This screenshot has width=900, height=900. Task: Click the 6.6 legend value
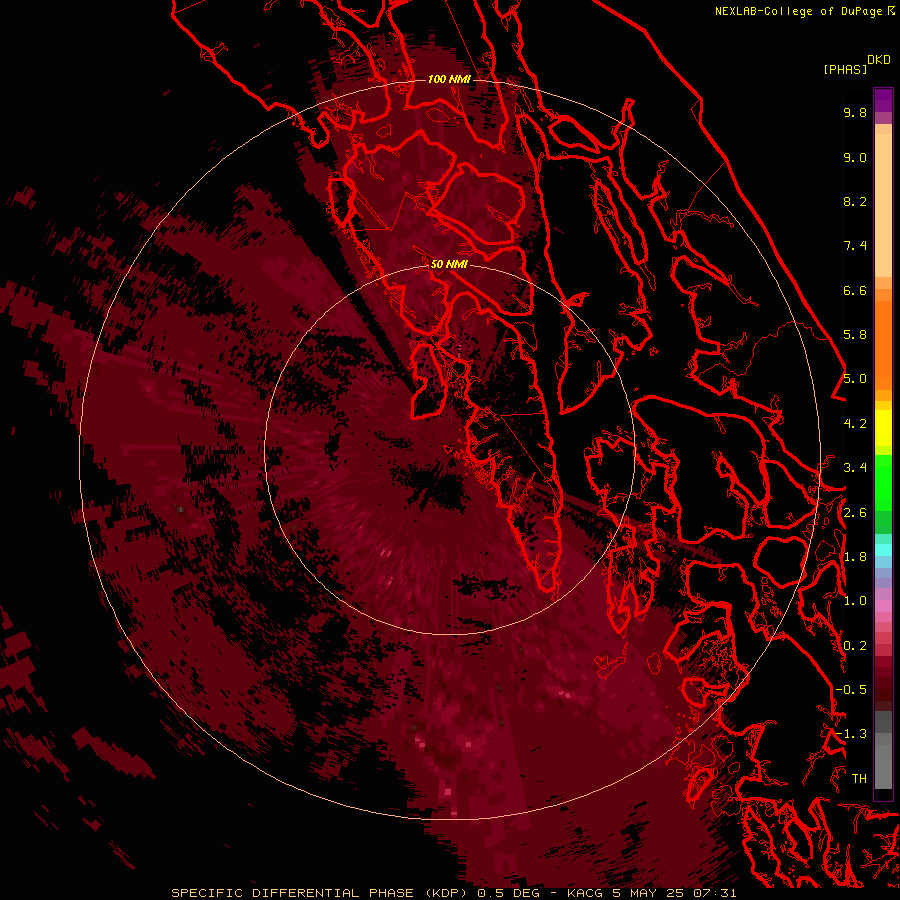(855, 290)
